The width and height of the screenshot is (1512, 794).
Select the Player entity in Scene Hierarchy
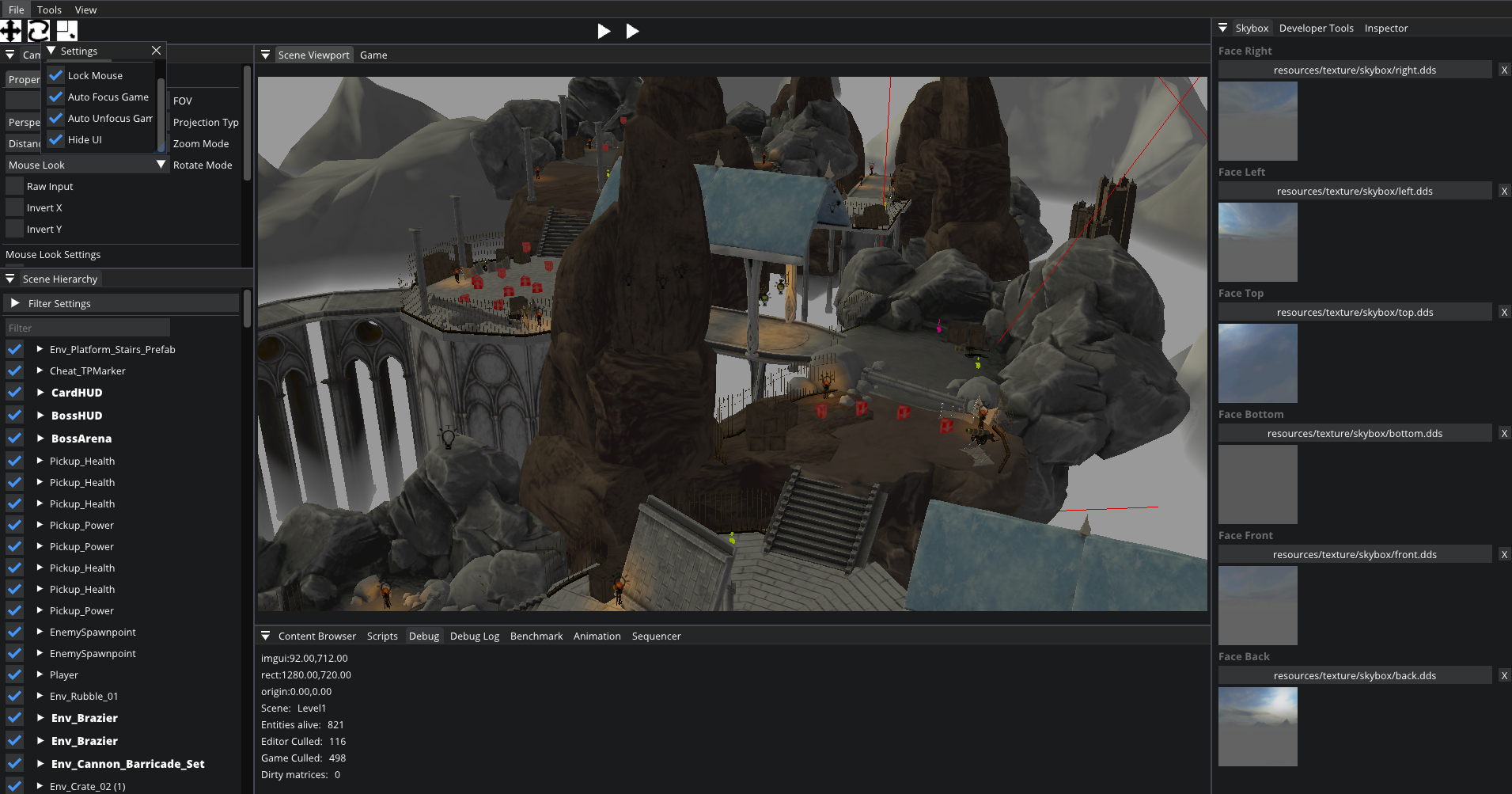tap(64, 675)
